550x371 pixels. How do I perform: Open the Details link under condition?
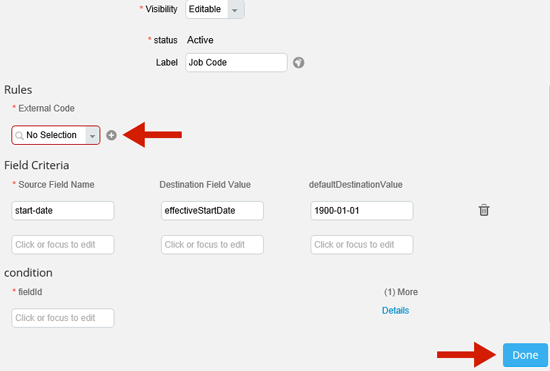[395, 310]
